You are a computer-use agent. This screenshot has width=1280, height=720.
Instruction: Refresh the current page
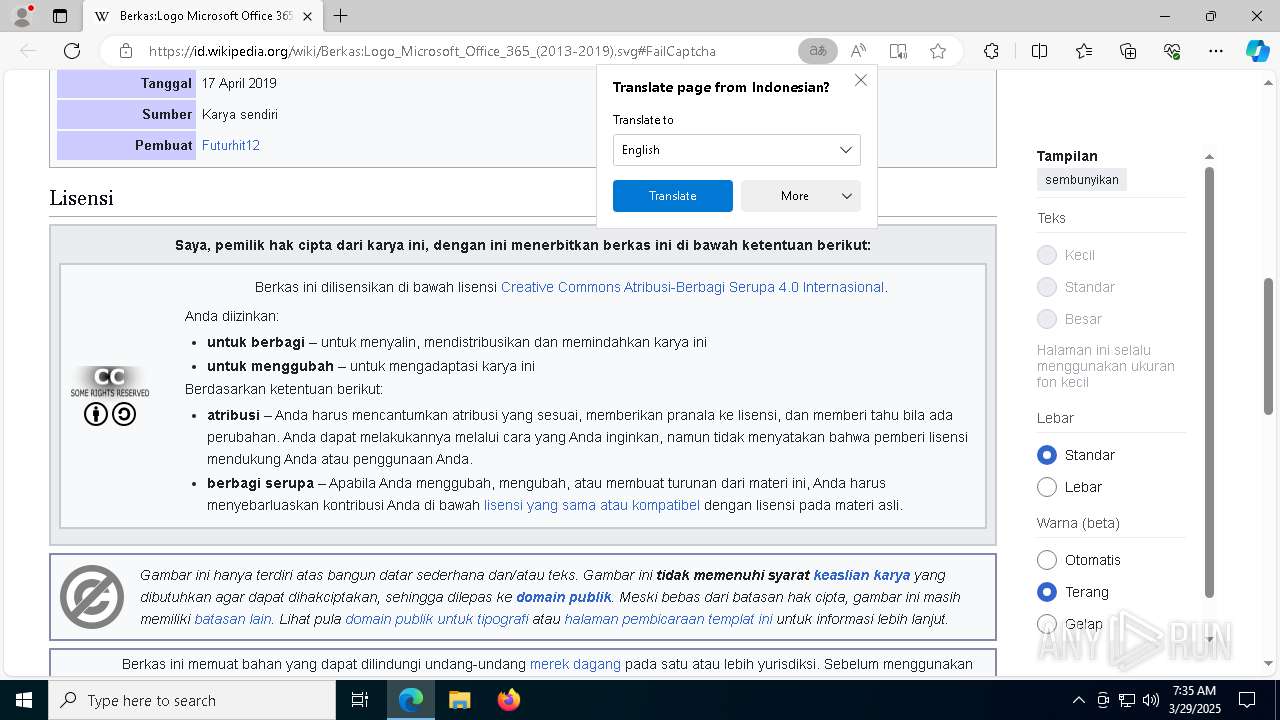72,51
